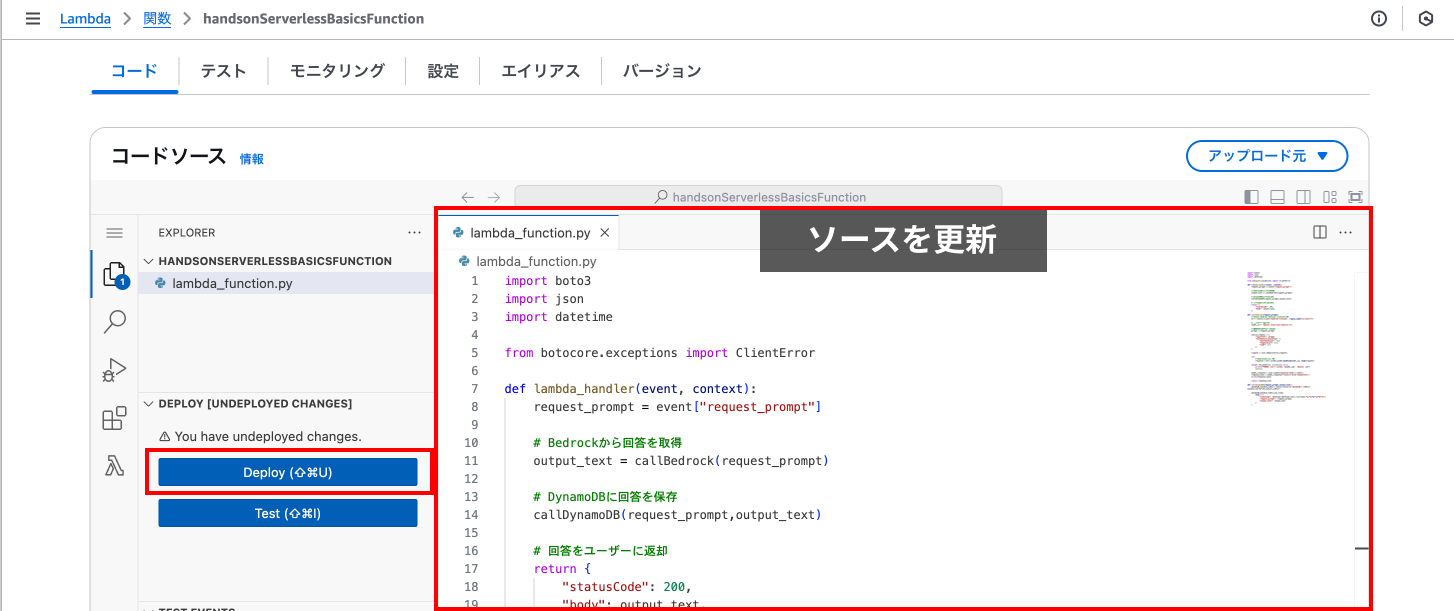The image size is (1454, 611).
Task: Select lambda_function.py in the Explorer tree
Action: (x=287, y=284)
